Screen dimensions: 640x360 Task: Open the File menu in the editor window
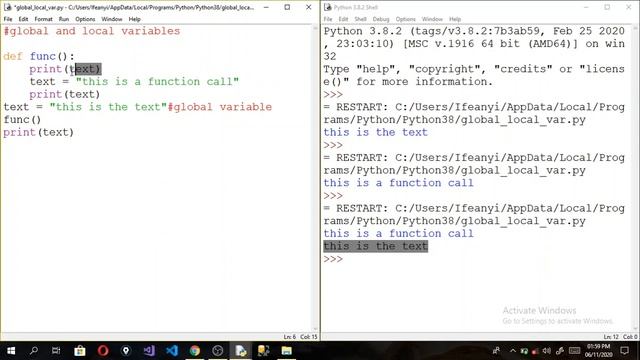pyautogui.click(x=8, y=19)
